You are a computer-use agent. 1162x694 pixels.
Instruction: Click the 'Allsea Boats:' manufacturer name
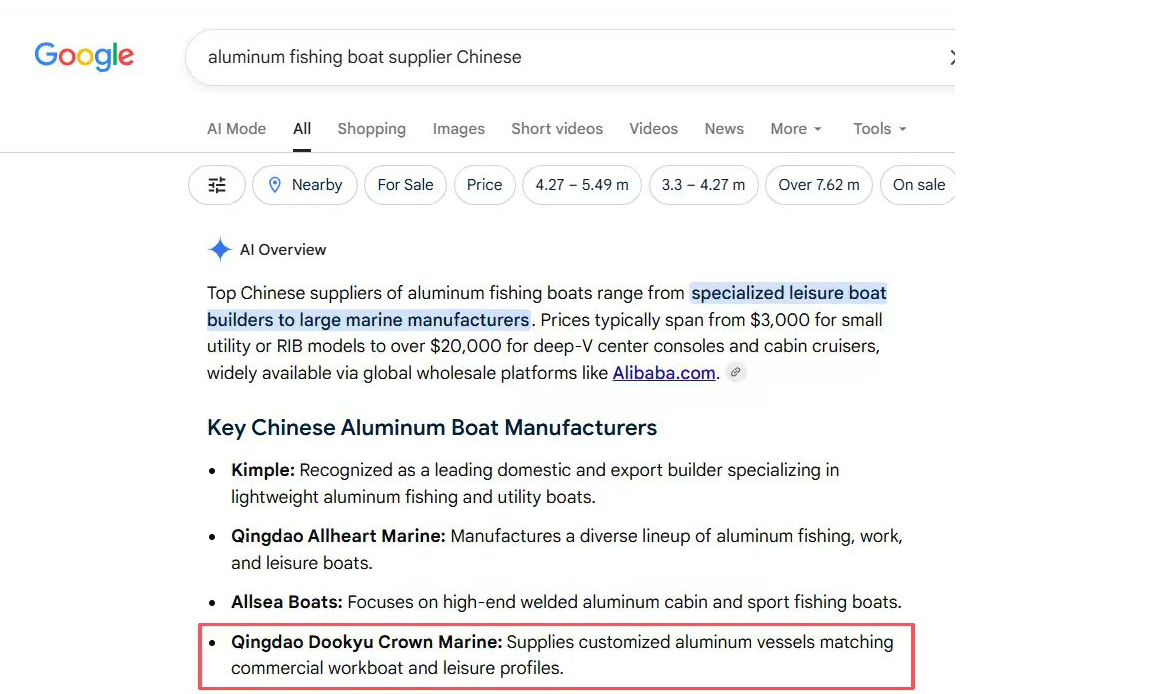pyautogui.click(x=287, y=602)
